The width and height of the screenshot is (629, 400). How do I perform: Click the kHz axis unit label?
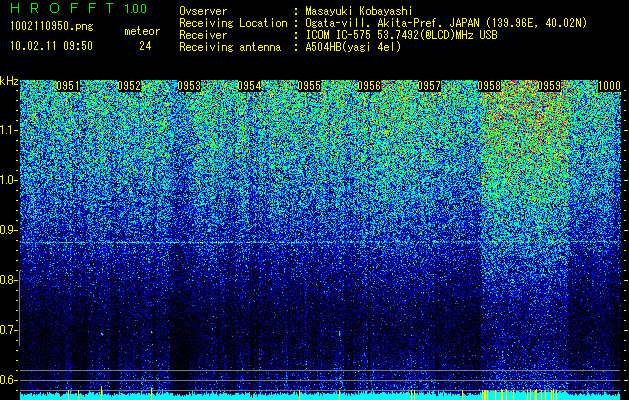(9, 81)
